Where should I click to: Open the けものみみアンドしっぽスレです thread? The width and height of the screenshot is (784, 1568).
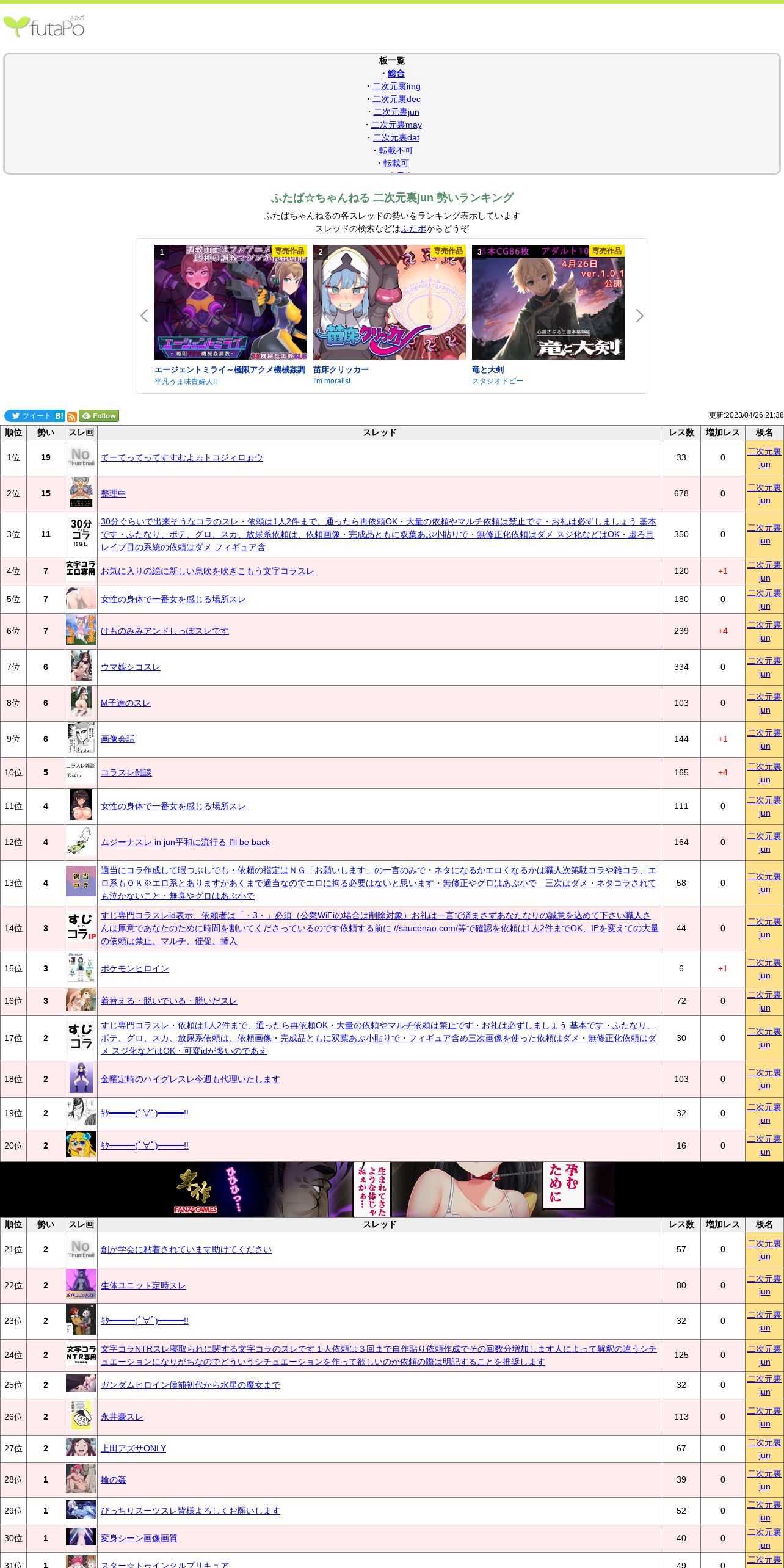(165, 631)
